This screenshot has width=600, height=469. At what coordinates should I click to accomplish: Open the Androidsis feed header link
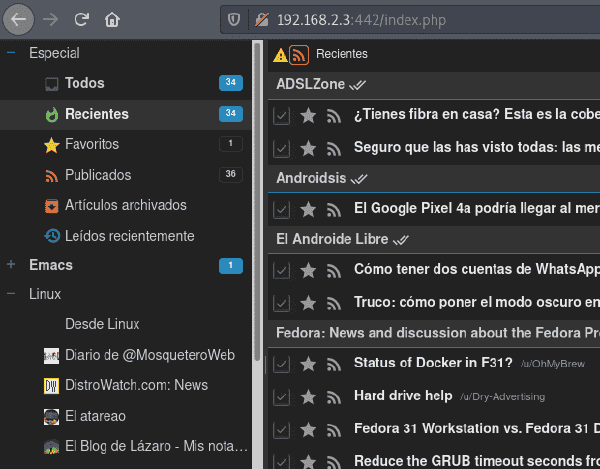coord(311,178)
